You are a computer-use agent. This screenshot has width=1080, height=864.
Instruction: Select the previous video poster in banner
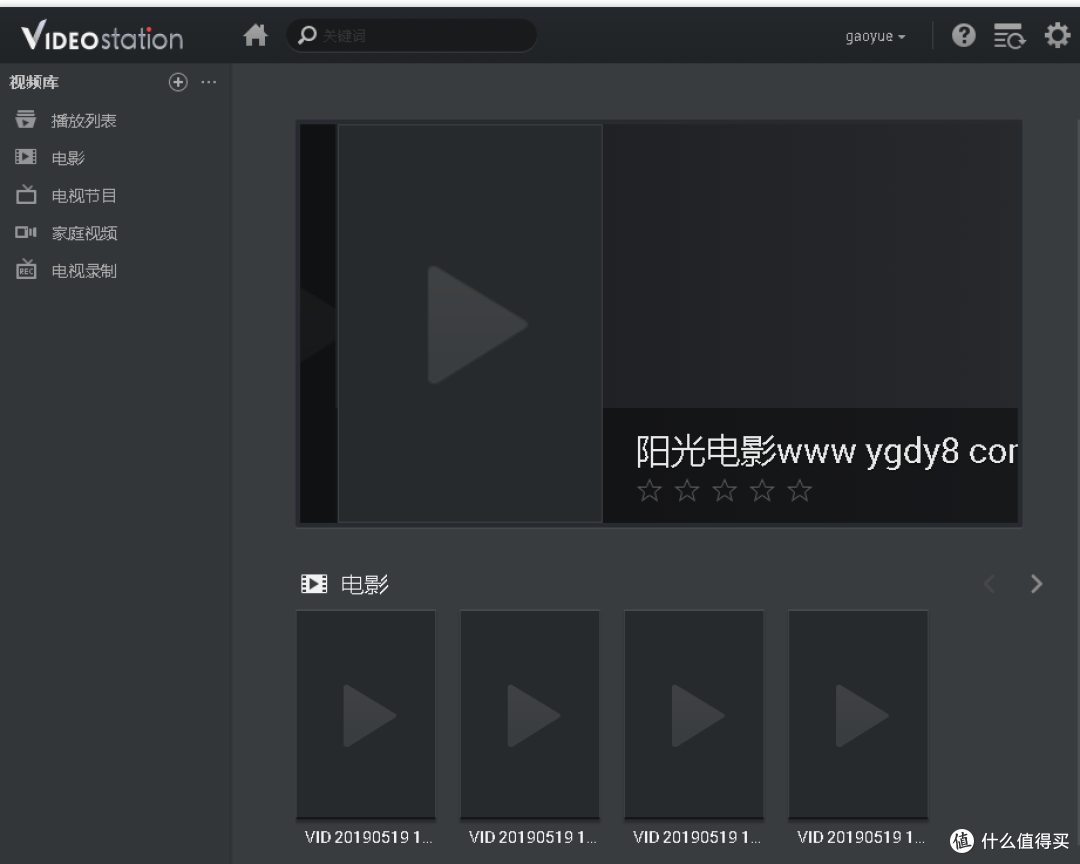(x=318, y=324)
